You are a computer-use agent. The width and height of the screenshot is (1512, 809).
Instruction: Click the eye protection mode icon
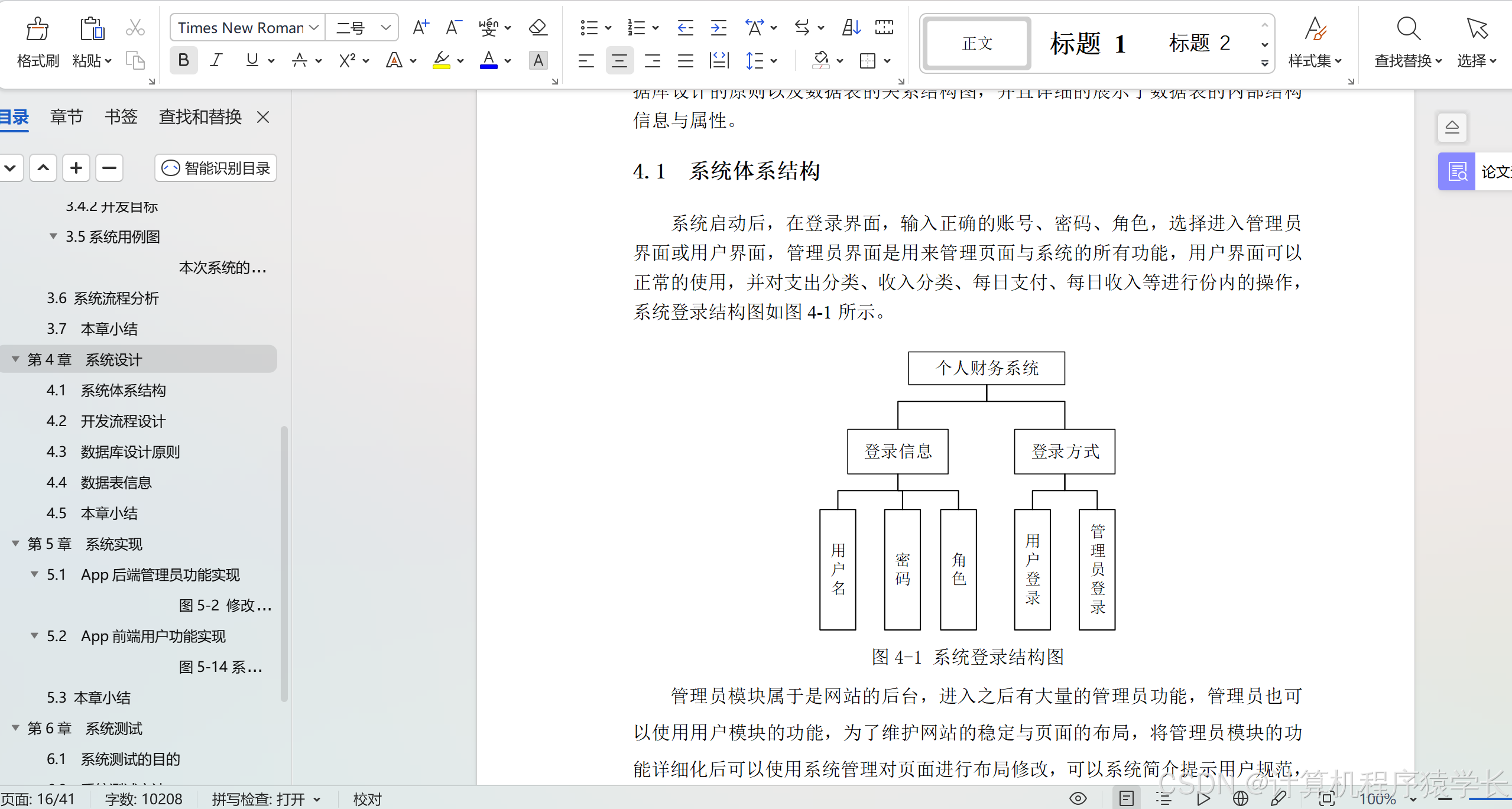[1078, 798]
